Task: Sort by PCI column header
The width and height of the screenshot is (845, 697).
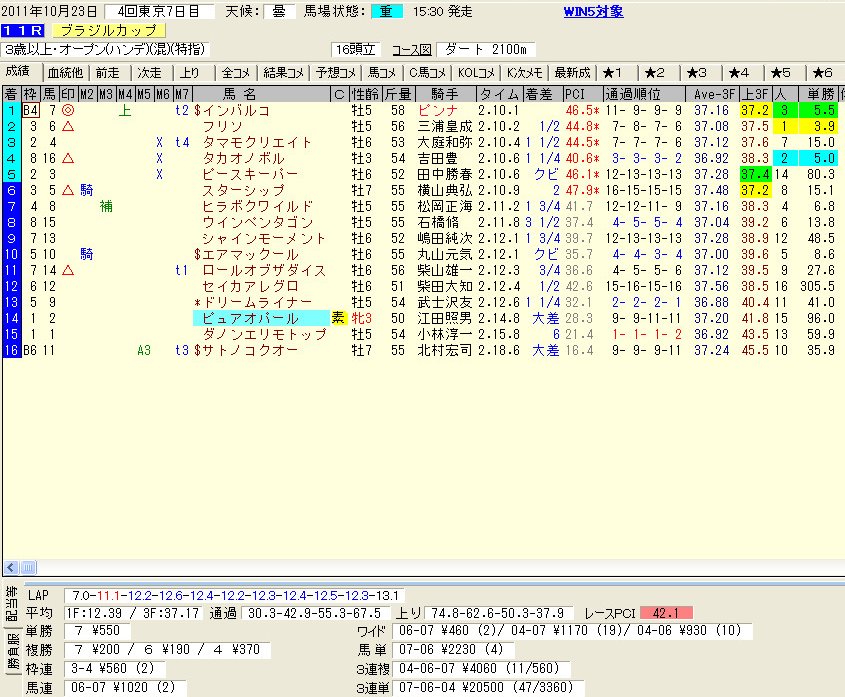Action: (582, 94)
